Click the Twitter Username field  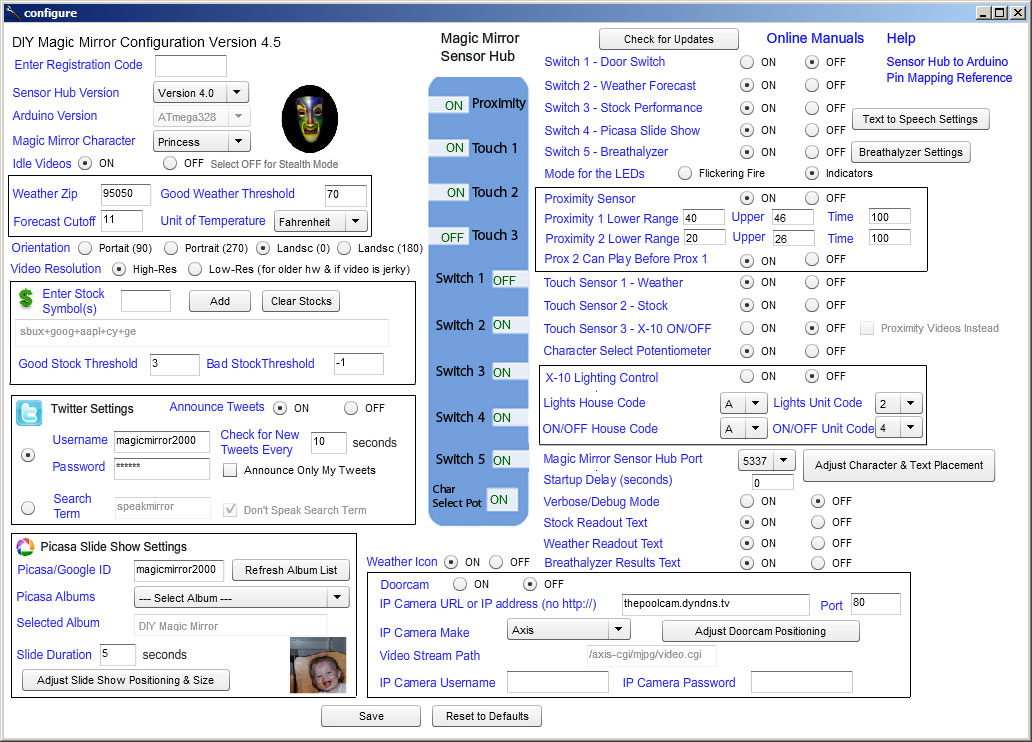point(162,441)
